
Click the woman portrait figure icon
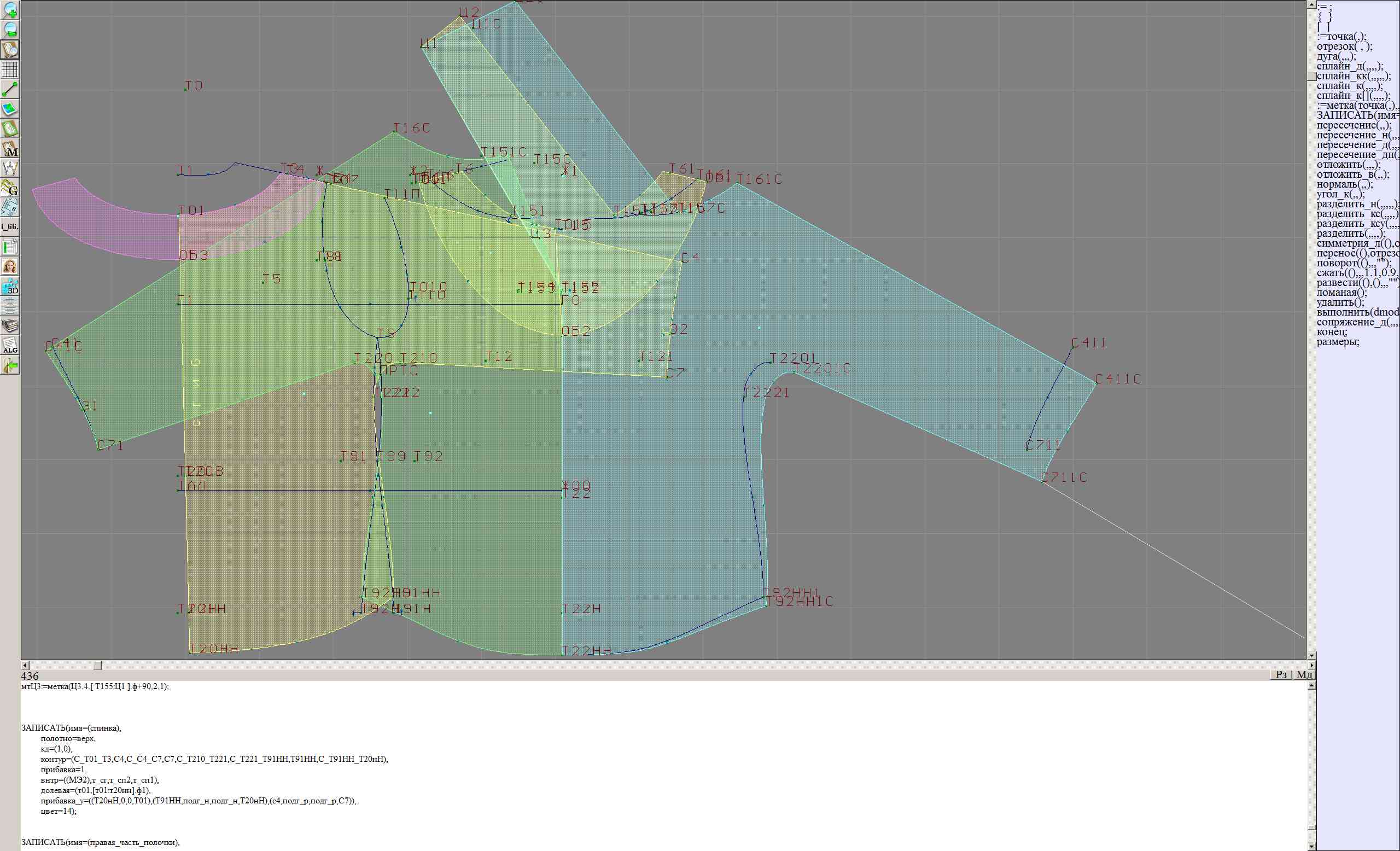pos(10,266)
